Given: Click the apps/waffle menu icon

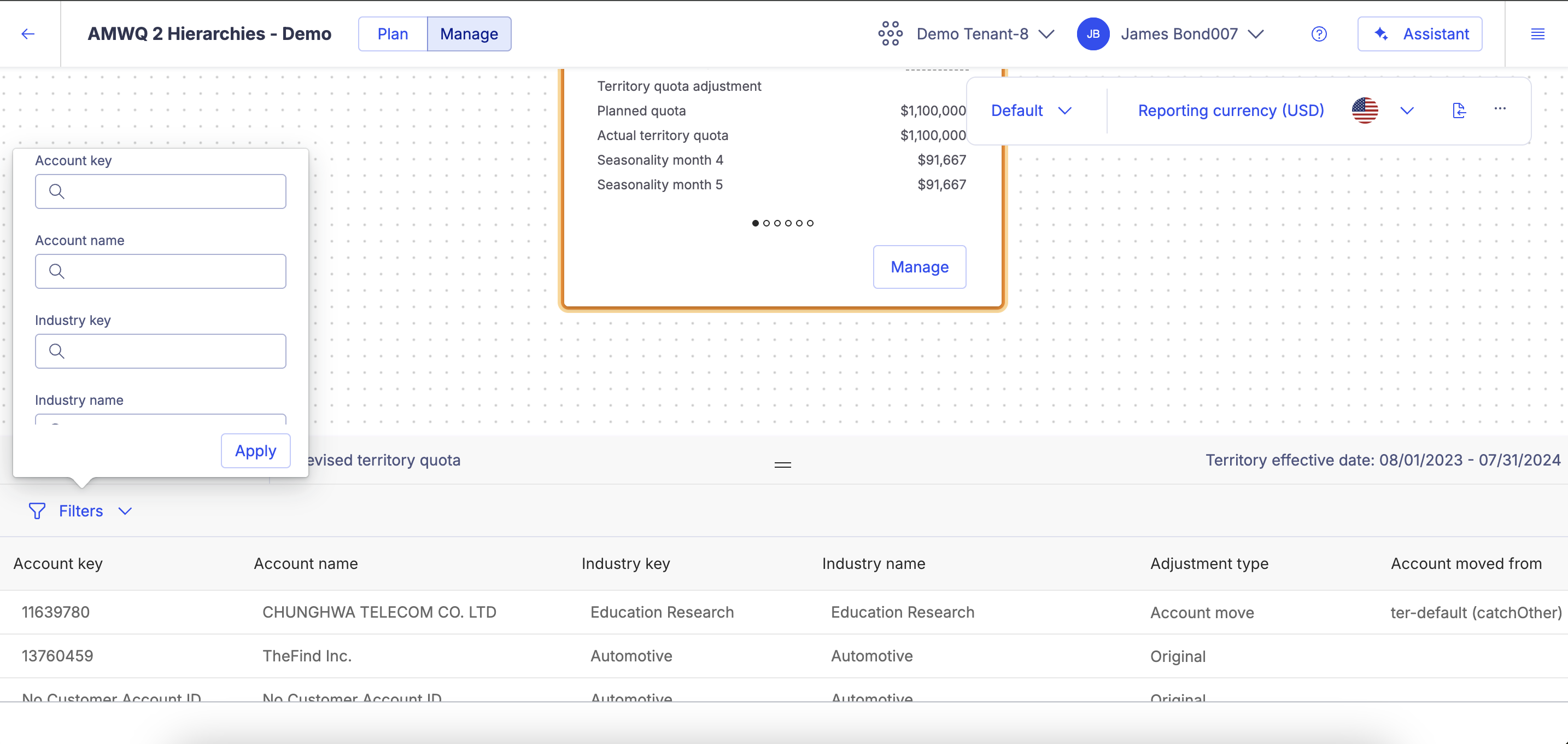Looking at the screenshot, I should [889, 33].
